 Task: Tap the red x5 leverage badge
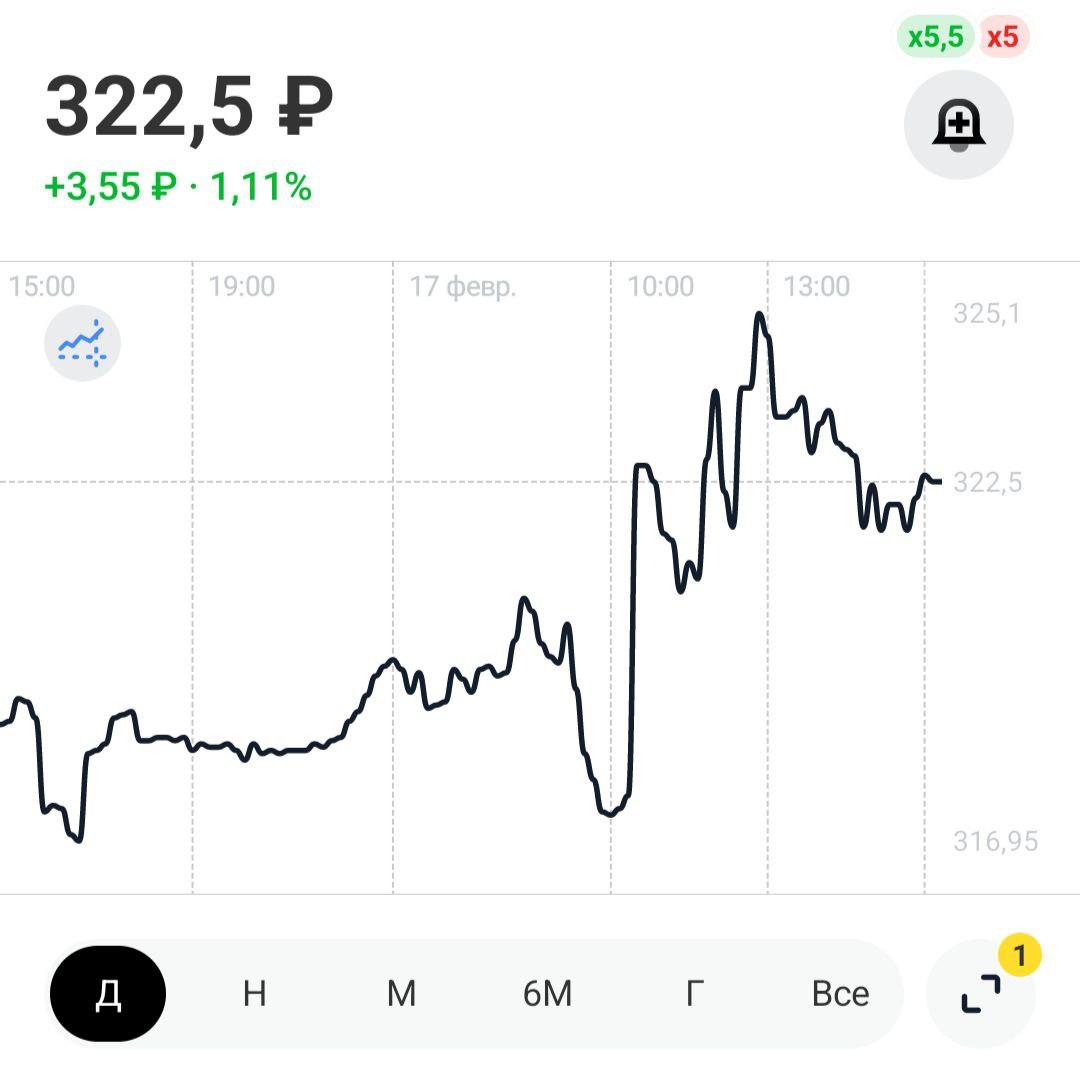[x=1002, y=38]
